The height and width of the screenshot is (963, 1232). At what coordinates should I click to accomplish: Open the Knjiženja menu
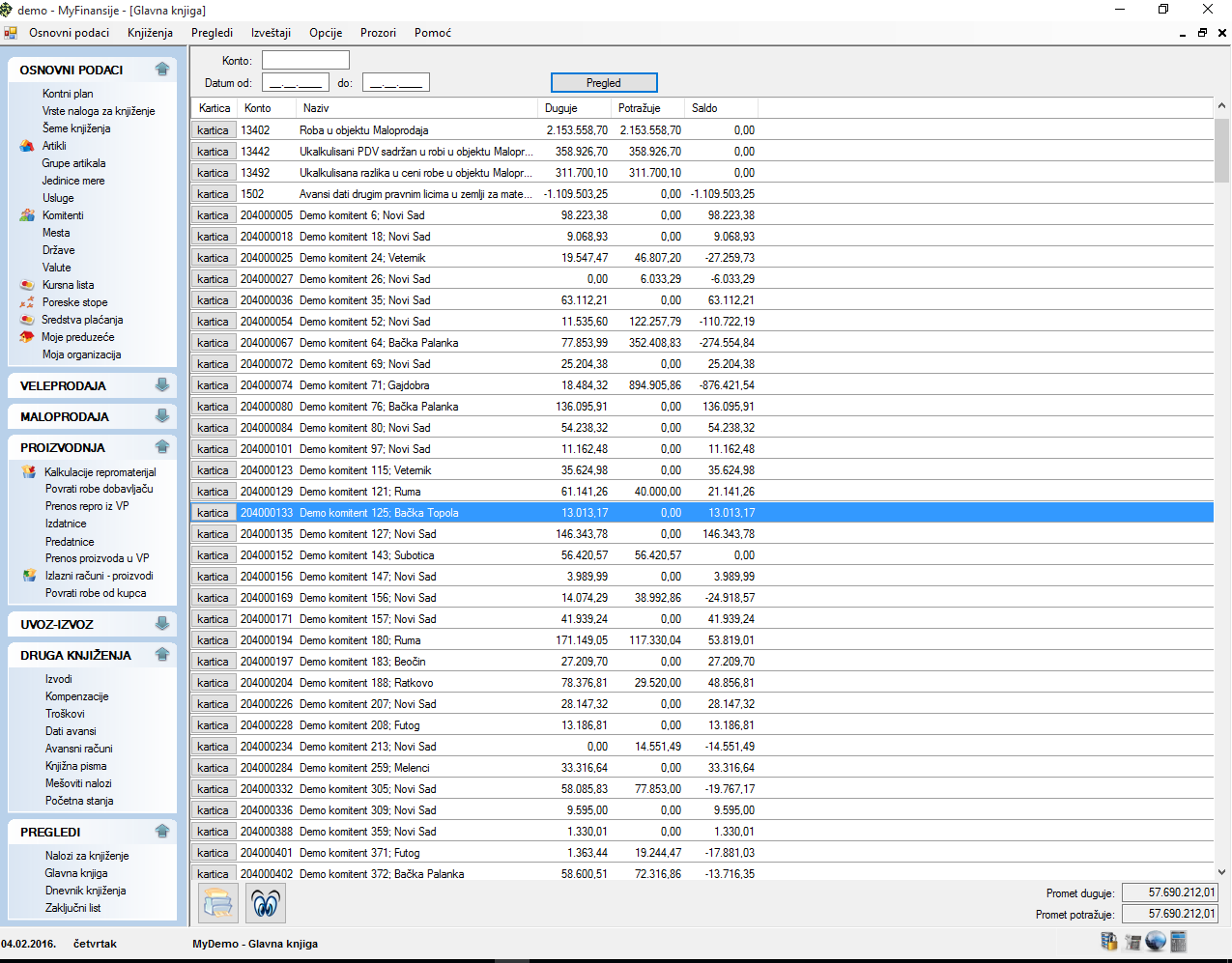tap(150, 33)
